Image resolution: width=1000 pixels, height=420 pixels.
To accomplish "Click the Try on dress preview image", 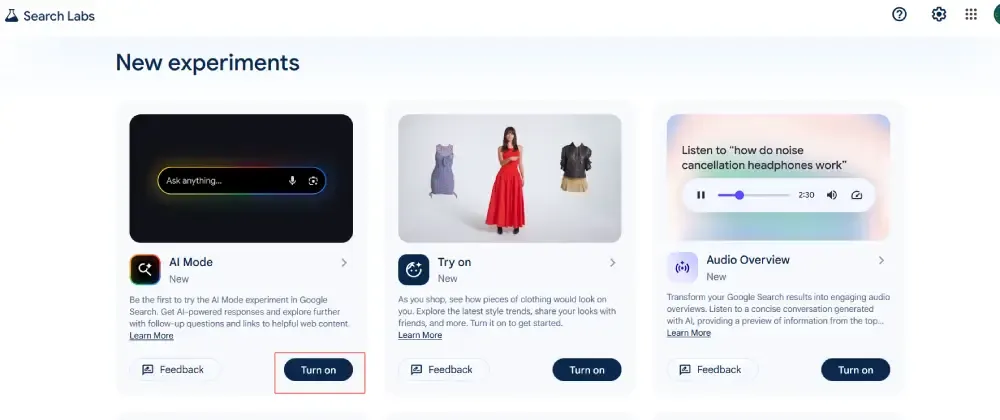I will pos(510,178).
